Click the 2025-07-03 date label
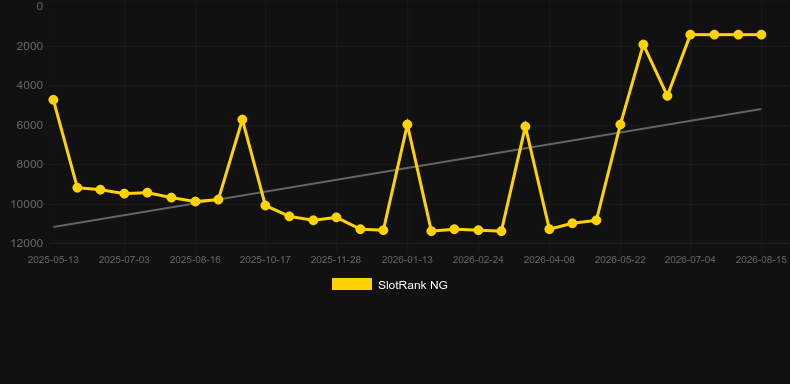Image resolution: width=790 pixels, height=384 pixels. click(124, 260)
